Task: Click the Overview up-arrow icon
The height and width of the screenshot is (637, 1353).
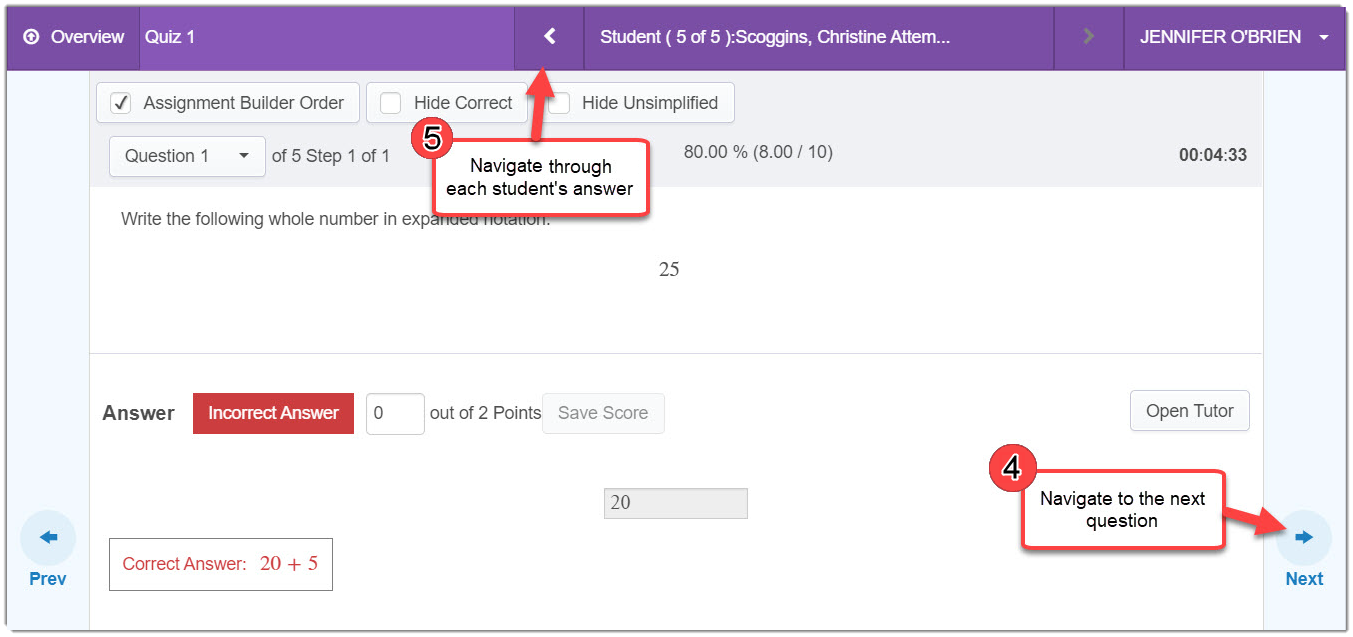Action: pos(31,37)
